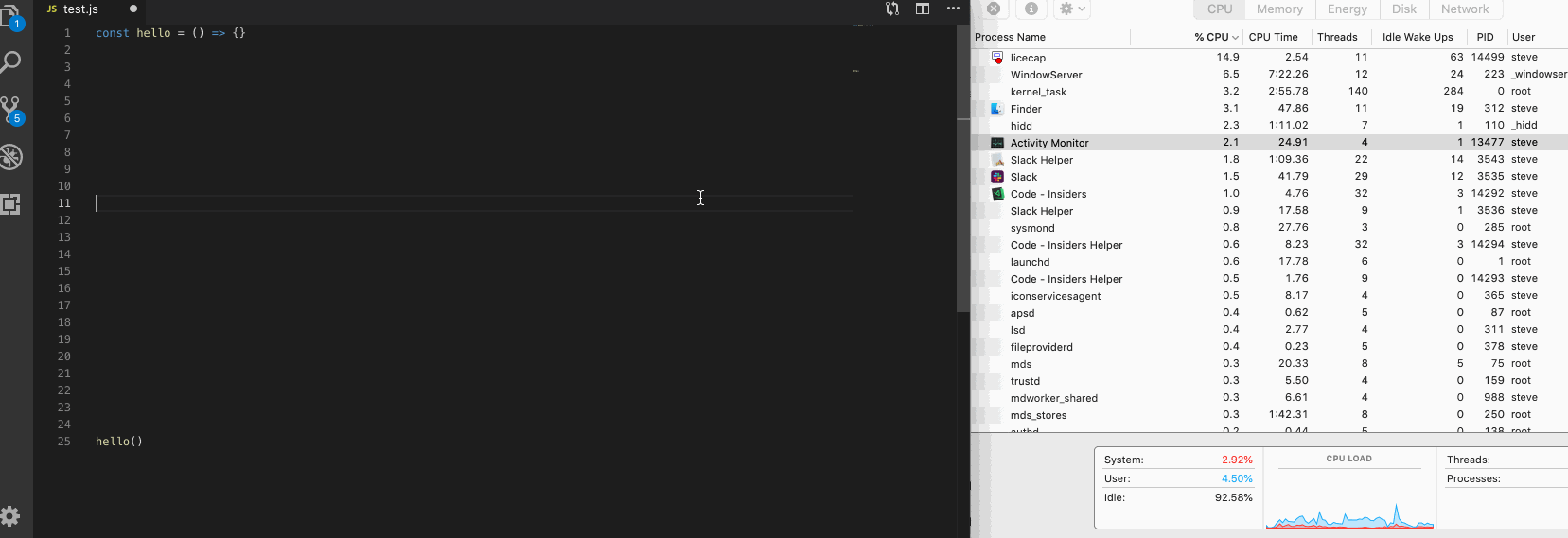Click the Code - Insiders process icon
The width and height of the screenshot is (1568, 538).
pyautogui.click(x=996, y=194)
